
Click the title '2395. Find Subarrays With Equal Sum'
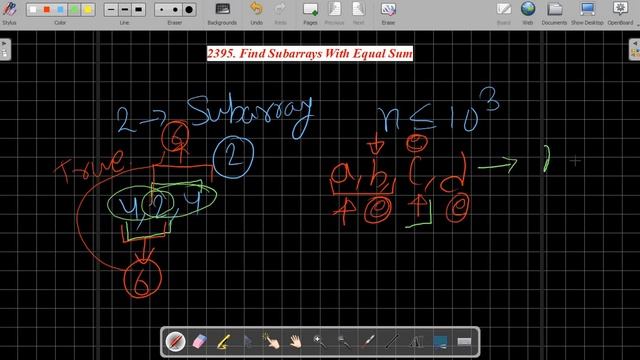pyautogui.click(x=310, y=53)
